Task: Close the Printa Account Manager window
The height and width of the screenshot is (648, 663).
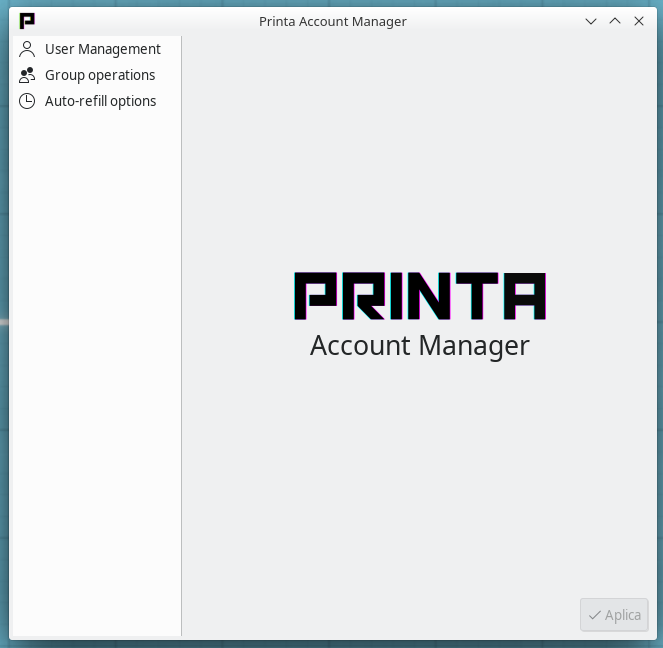Action: coord(639,21)
